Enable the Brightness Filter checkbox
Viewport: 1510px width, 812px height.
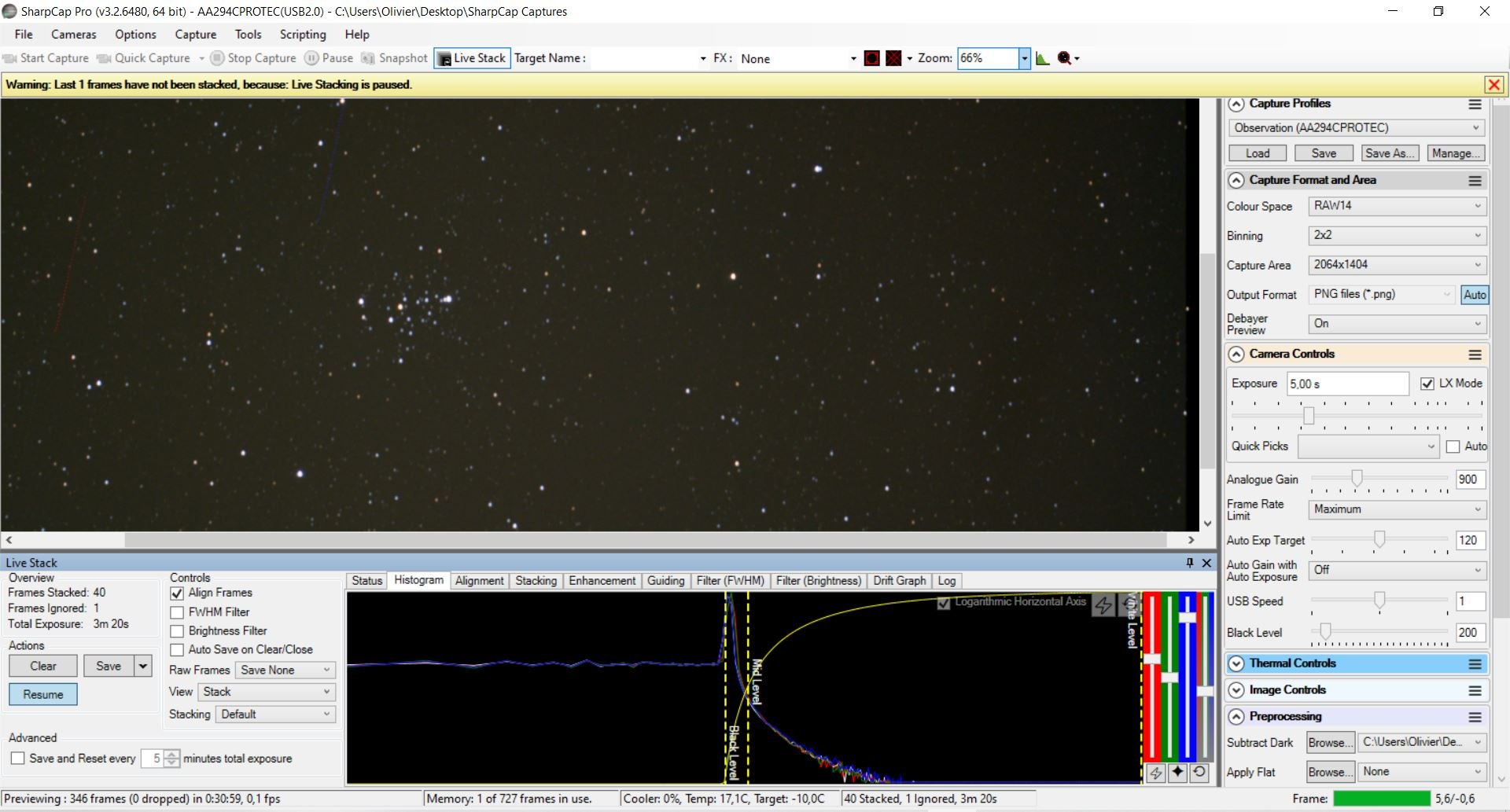click(x=177, y=631)
